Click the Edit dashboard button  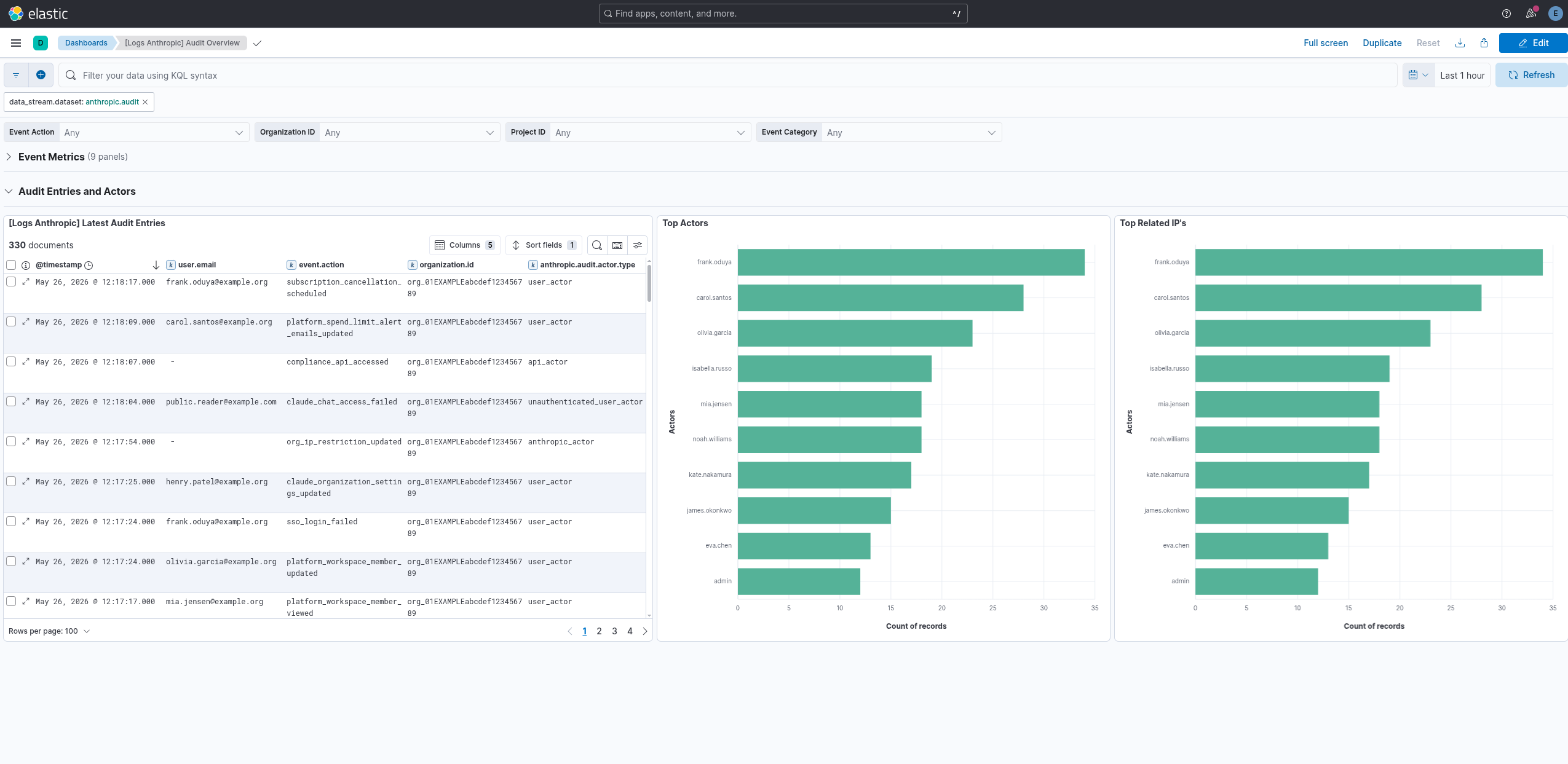click(1533, 43)
